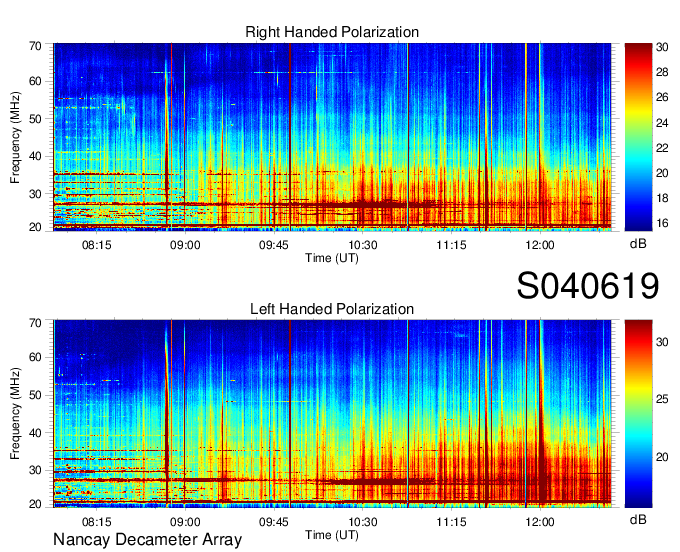
Task: Click the 26 value on upper colorbar
Action: 662,97
